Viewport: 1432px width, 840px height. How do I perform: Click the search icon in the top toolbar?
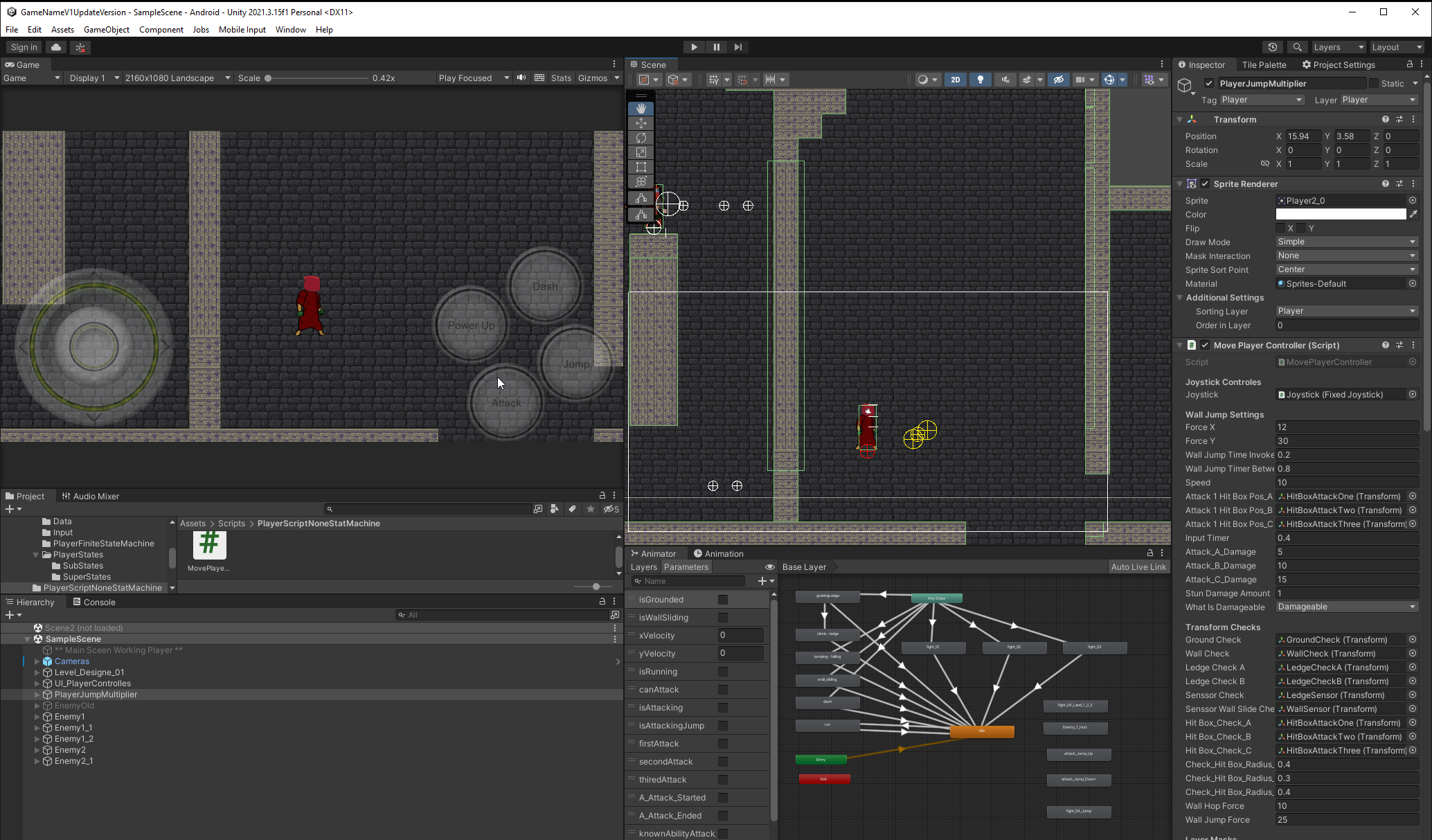pos(1298,46)
